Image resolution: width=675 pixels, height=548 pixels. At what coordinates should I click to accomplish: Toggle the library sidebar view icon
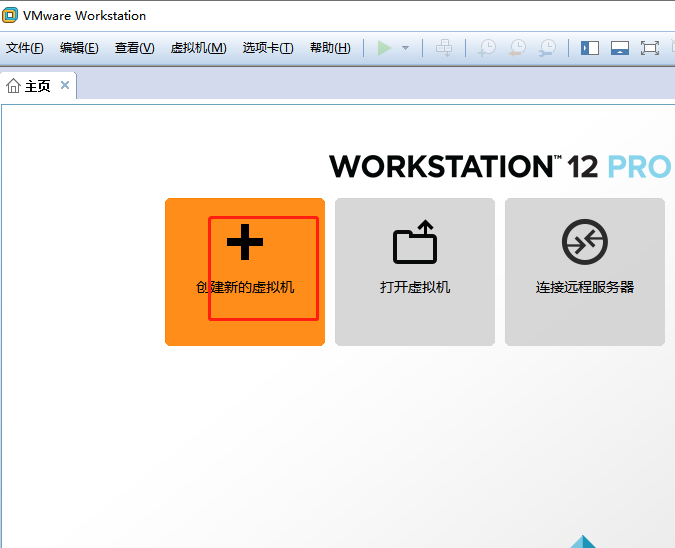pyautogui.click(x=590, y=48)
